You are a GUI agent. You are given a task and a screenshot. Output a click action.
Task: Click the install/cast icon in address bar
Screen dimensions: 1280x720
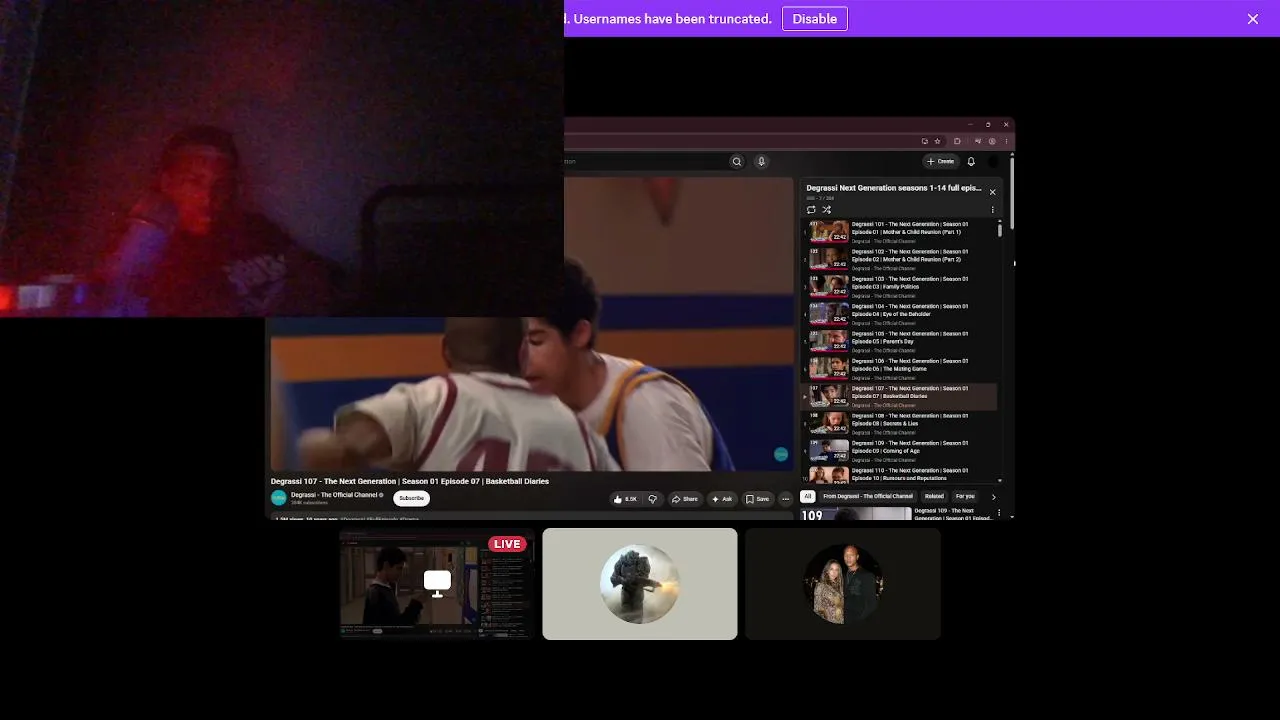click(x=925, y=141)
